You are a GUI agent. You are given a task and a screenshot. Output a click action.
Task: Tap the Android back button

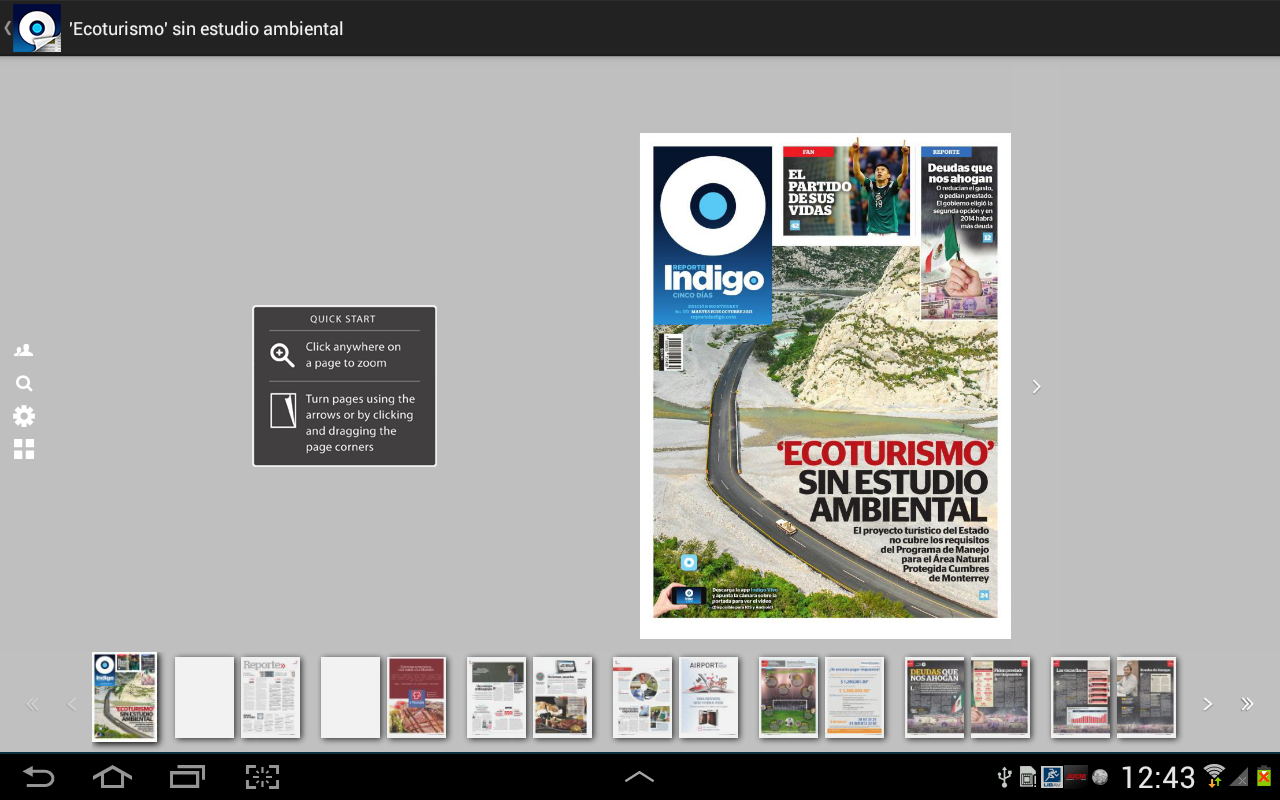[39, 777]
